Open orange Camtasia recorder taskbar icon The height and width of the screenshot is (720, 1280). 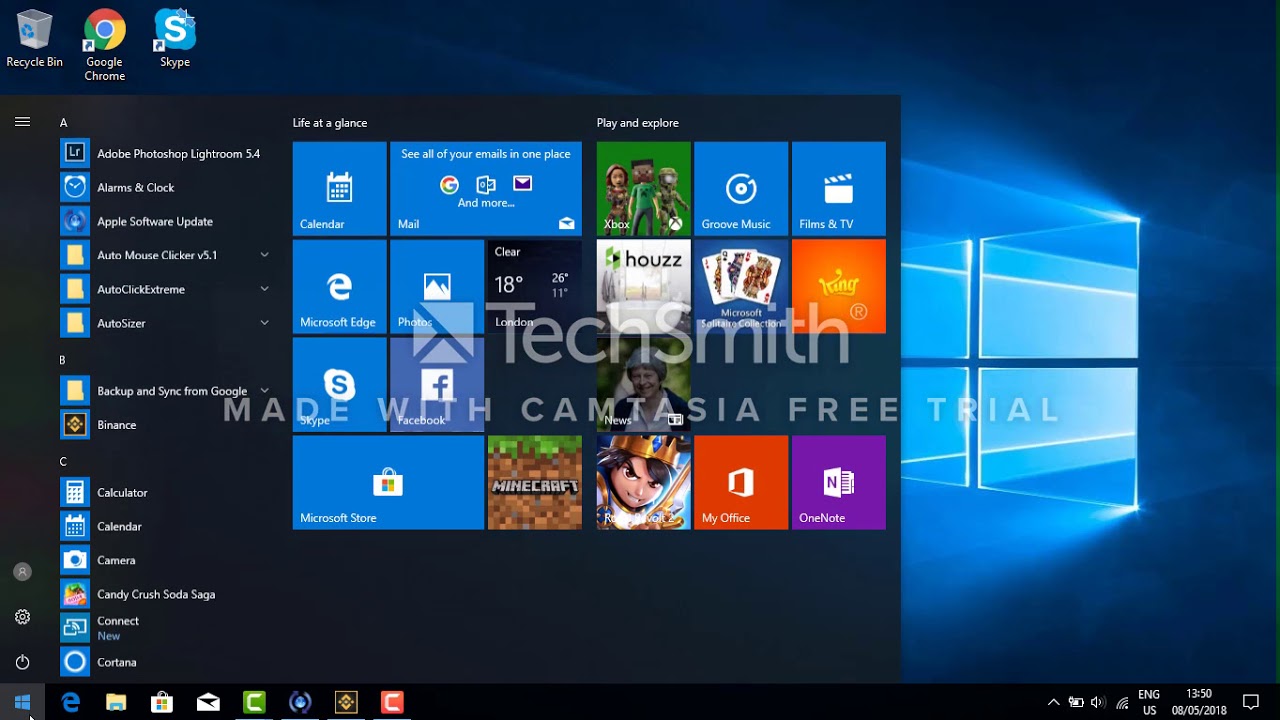coord(392,702)
